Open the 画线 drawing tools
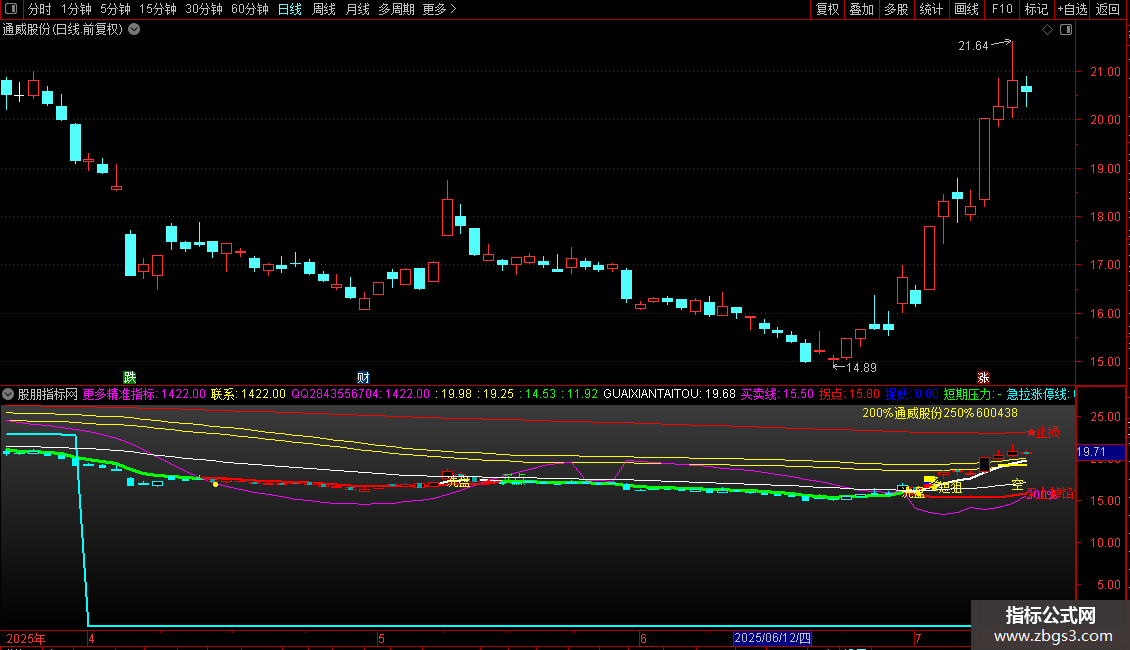The image size is (1130, 650). coord(966,9)
